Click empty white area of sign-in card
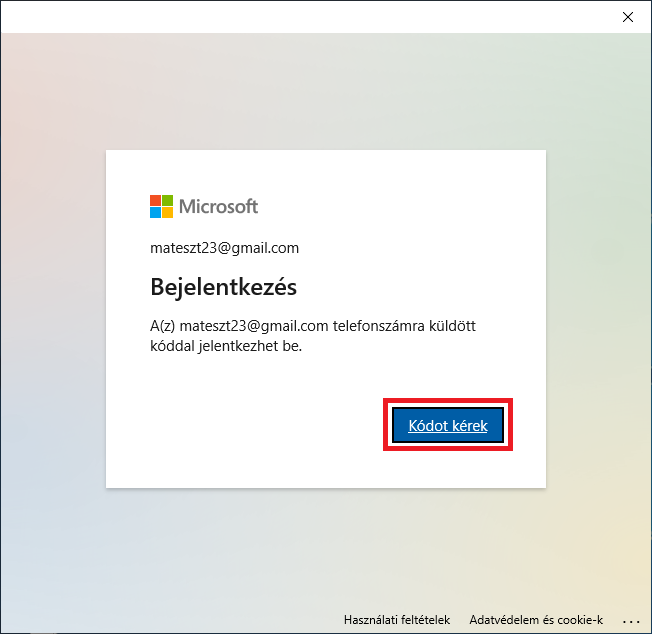The image size is (652, 634). (x=250, y=430)
